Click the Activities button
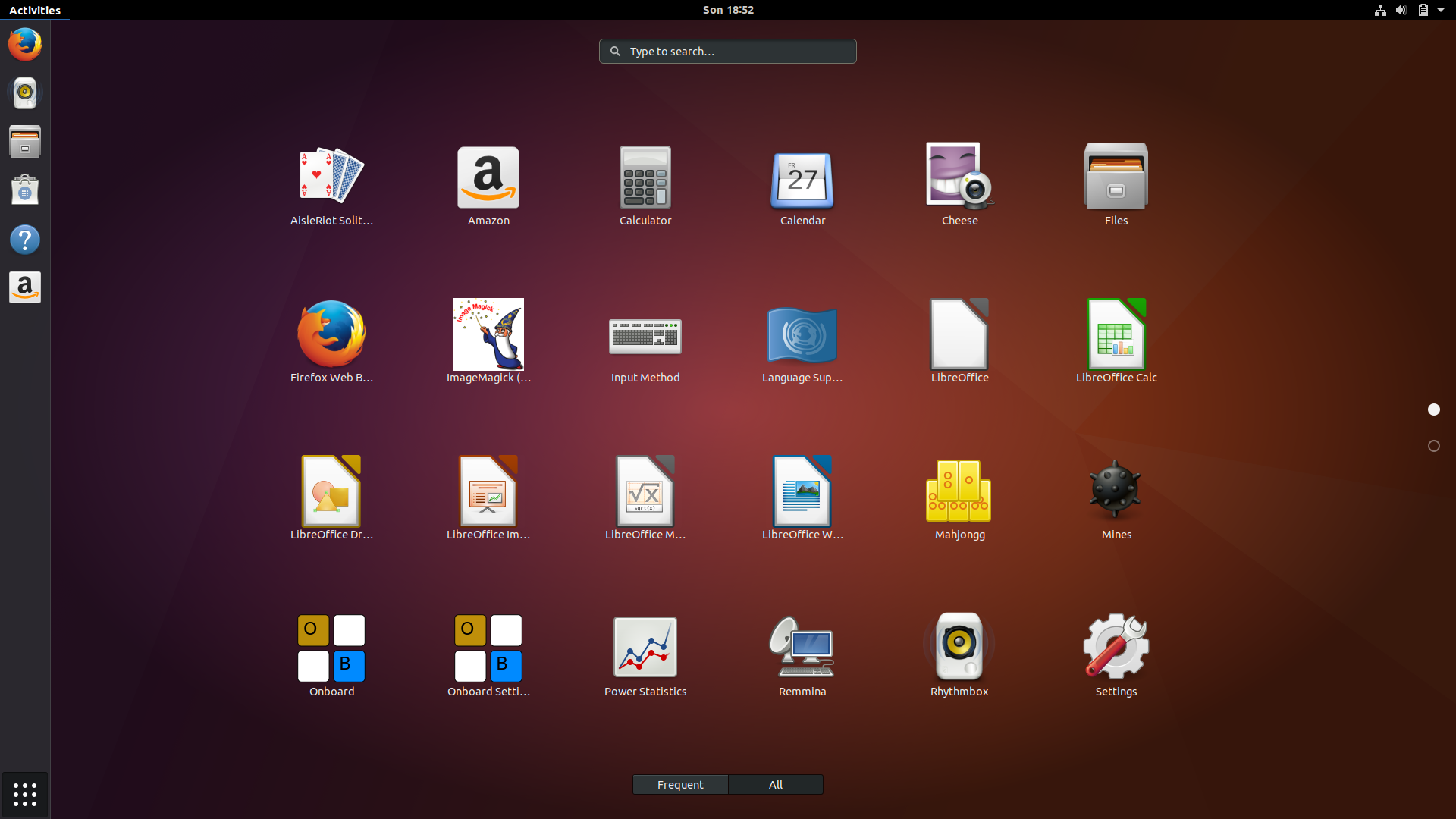The width and height of the screenshot is (1456, 819). [35, 10]
